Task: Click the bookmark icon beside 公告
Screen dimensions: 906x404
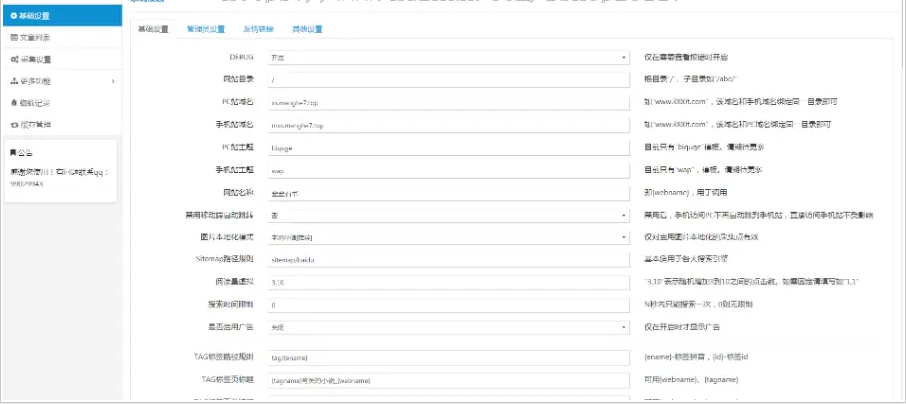Action: [13, 153]
